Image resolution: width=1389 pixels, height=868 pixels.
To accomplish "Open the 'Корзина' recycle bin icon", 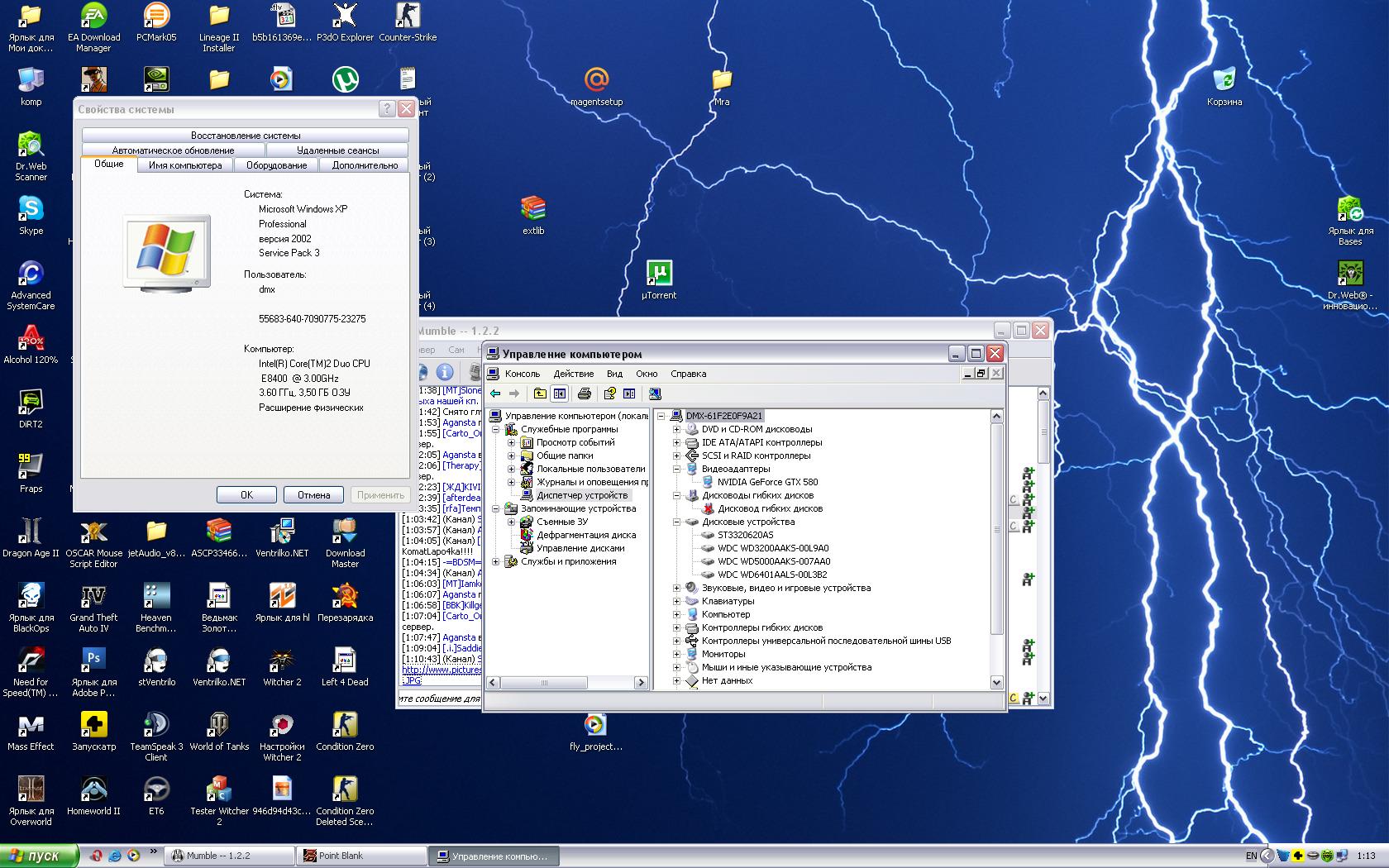I will pos(1224,86).
